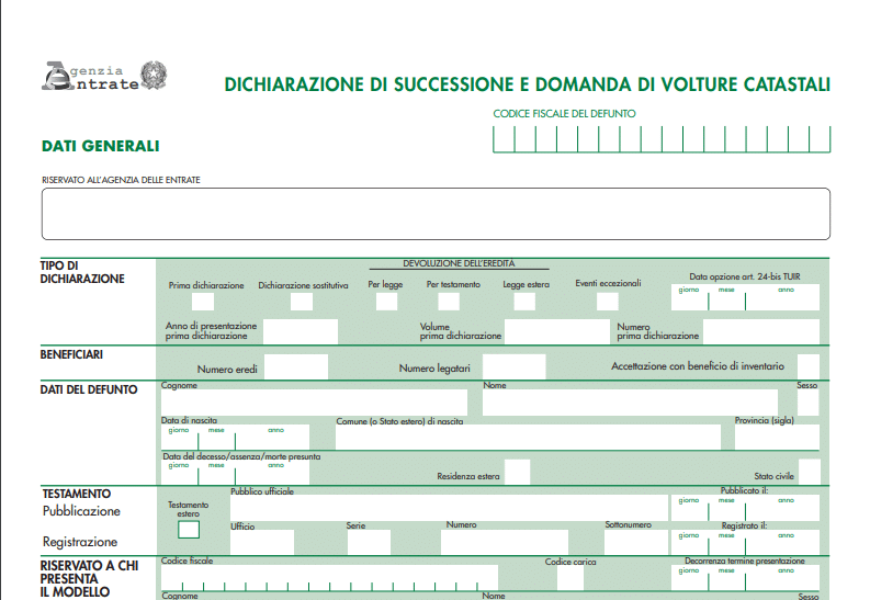Tick the Prima dichiarazione checkbox
Image resolution: width=870 pixels, height=600 pixels.
pos(202,301)
